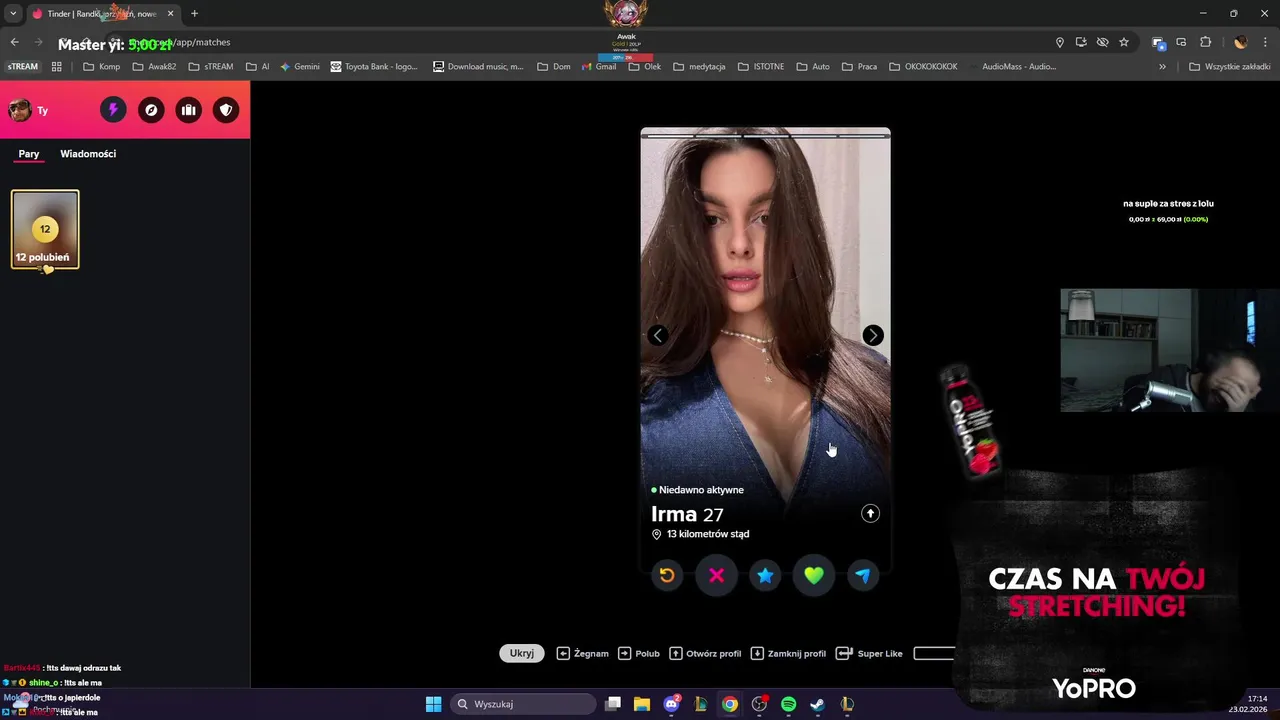
Task: Open the Windows Start menu
Action: pyautogui.click(x=433, y=704)
